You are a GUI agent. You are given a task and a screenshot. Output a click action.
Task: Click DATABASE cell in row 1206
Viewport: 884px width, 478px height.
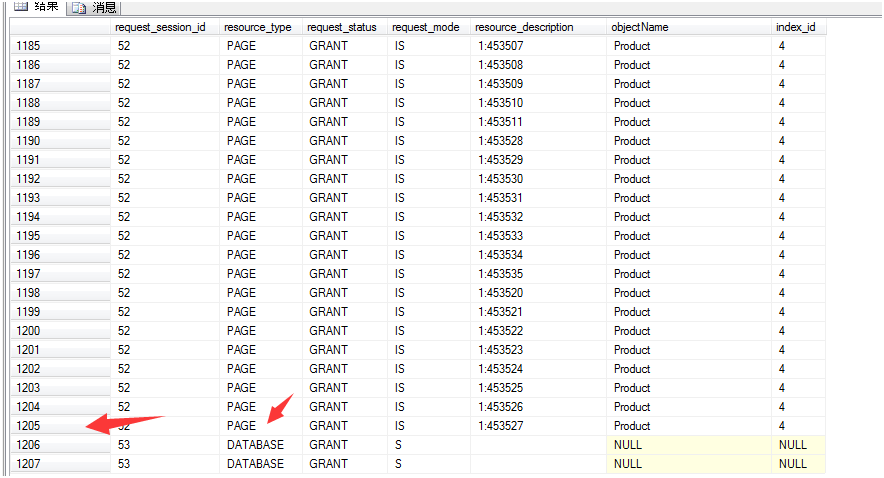pyautogui.click(x=261, y=445)
